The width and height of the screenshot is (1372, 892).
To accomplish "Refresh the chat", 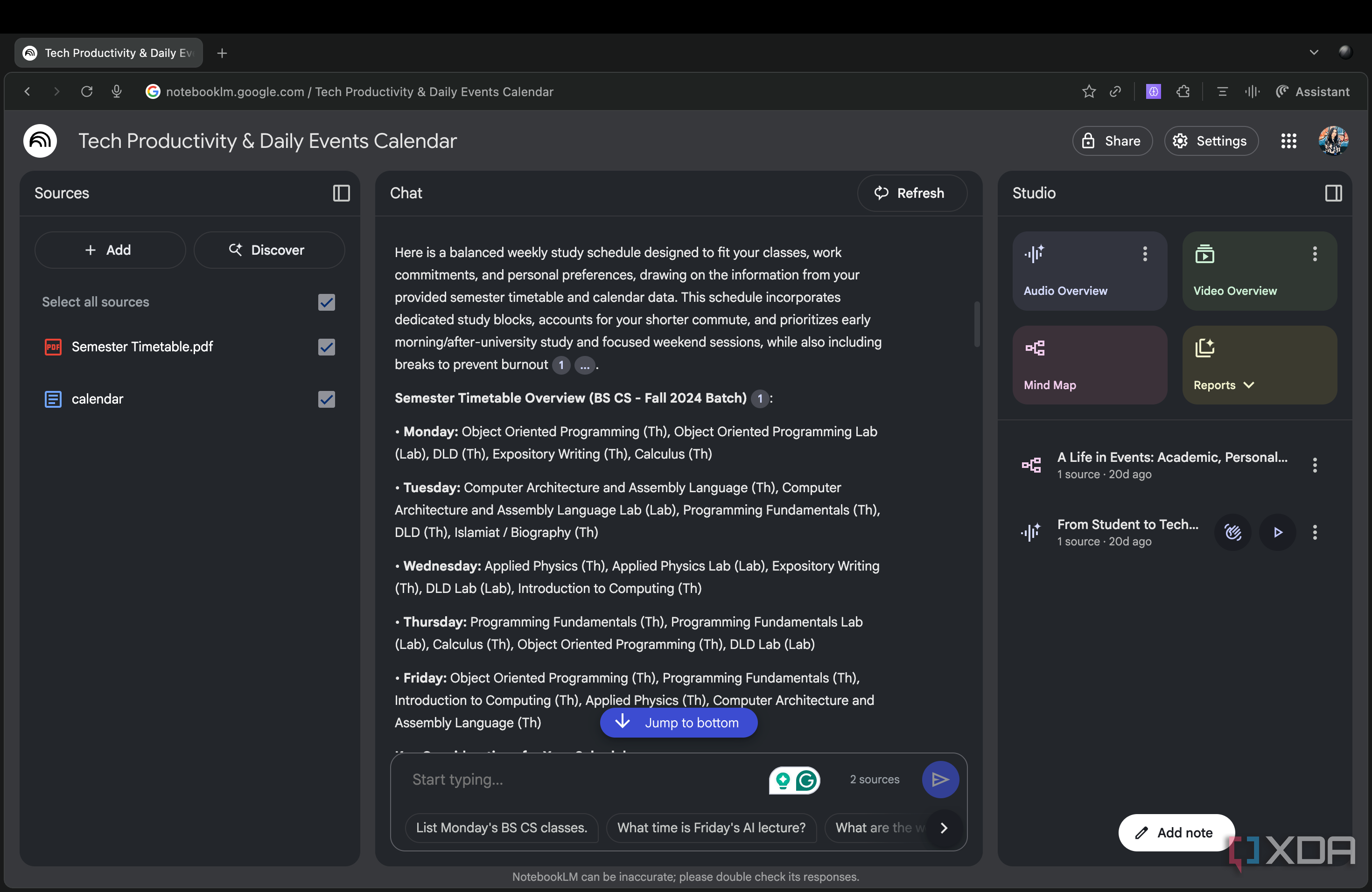I will [x=911, y=193].
